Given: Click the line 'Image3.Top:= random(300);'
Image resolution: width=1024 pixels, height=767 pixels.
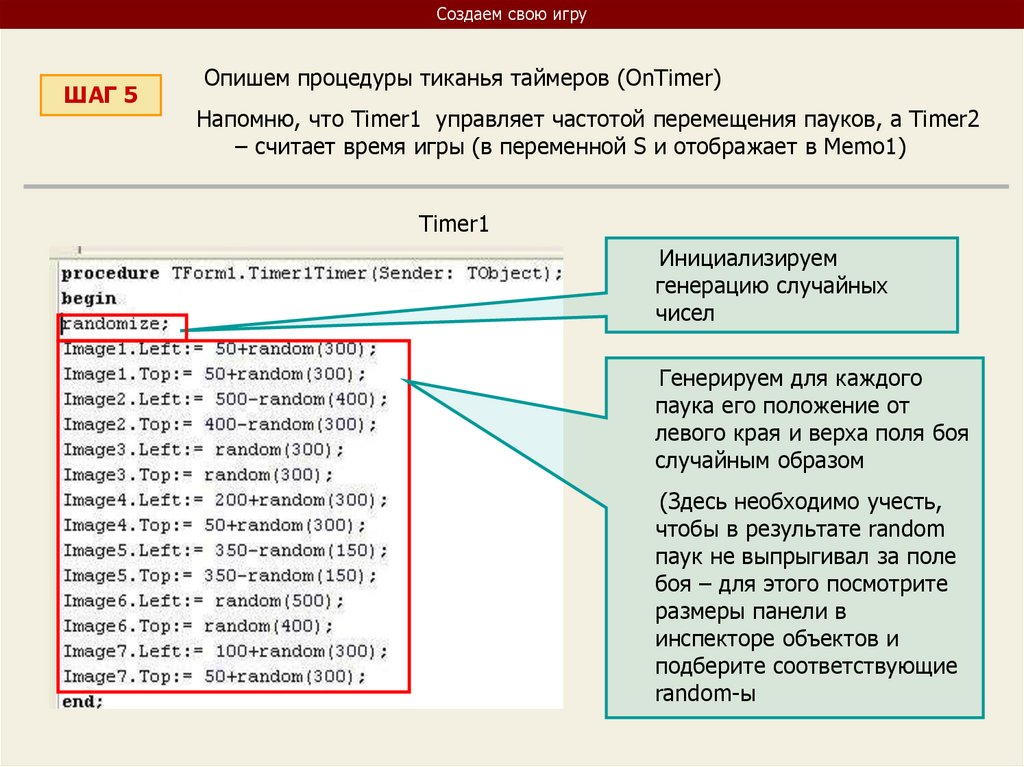Looking at the screenshot, I should coord(198,475).
